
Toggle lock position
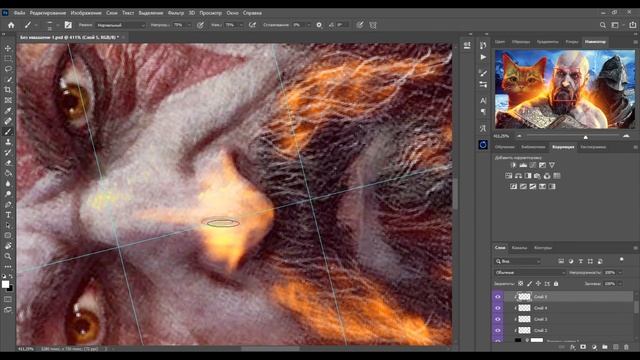click(x=538, y=283)
